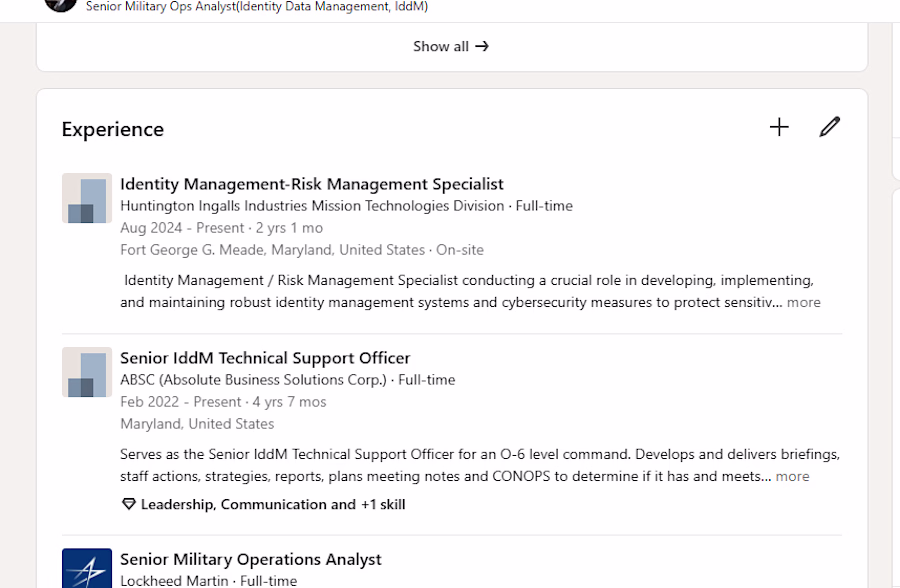Open Huntington Ingalls Industries company logo
The height and width of the screenshot is (588, 900).
pyautogui.click(x=87, y=198)
